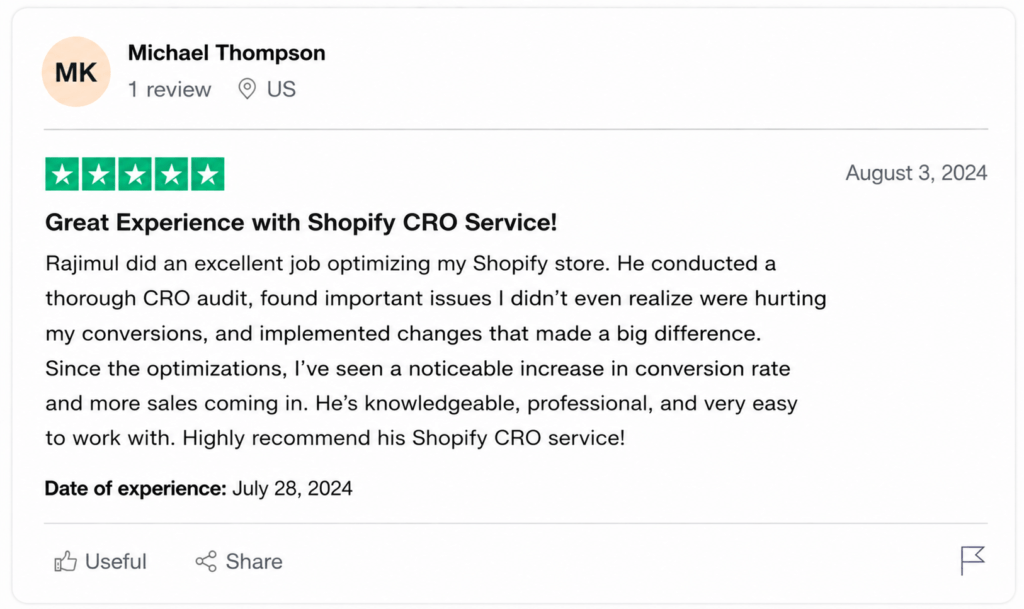
Task: Click the US location label
Action: point(281,89)
